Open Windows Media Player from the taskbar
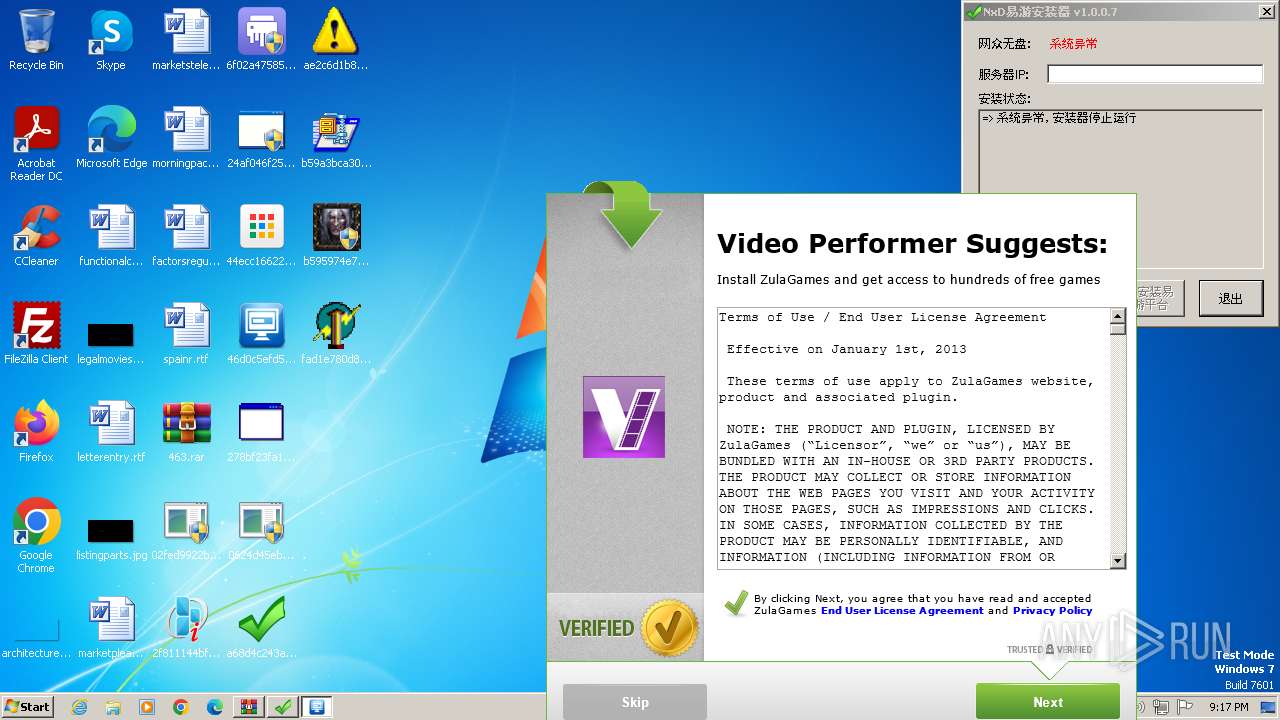 tap(147, 707)
